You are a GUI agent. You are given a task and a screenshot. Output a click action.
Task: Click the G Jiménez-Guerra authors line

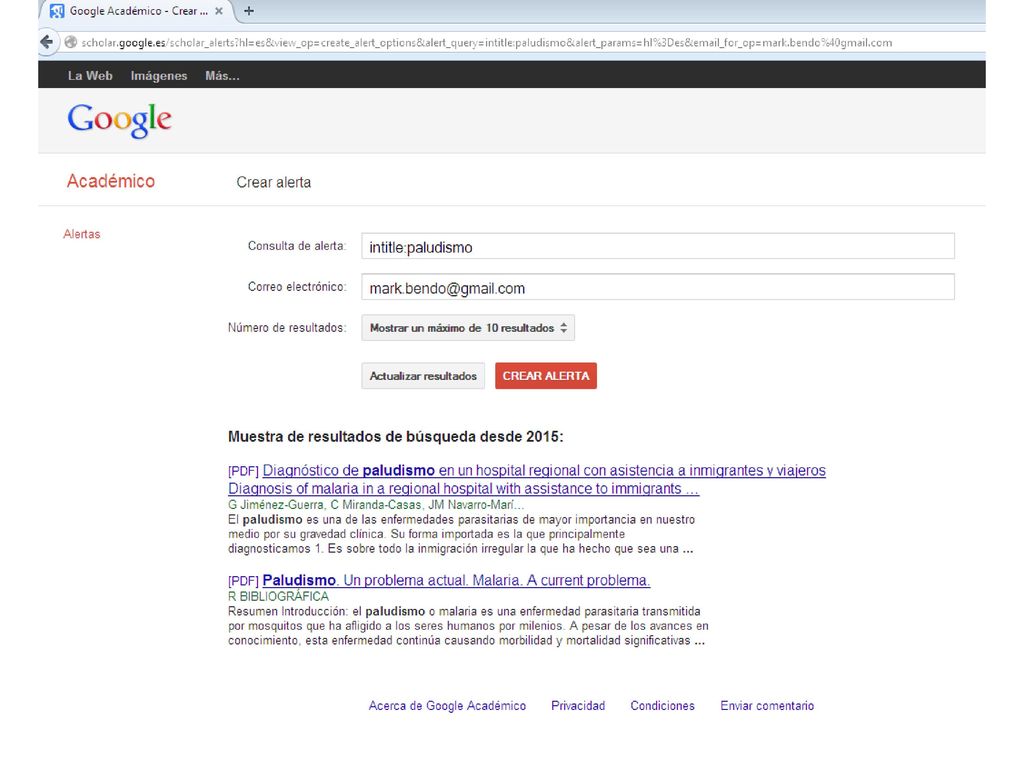[376, 505]
